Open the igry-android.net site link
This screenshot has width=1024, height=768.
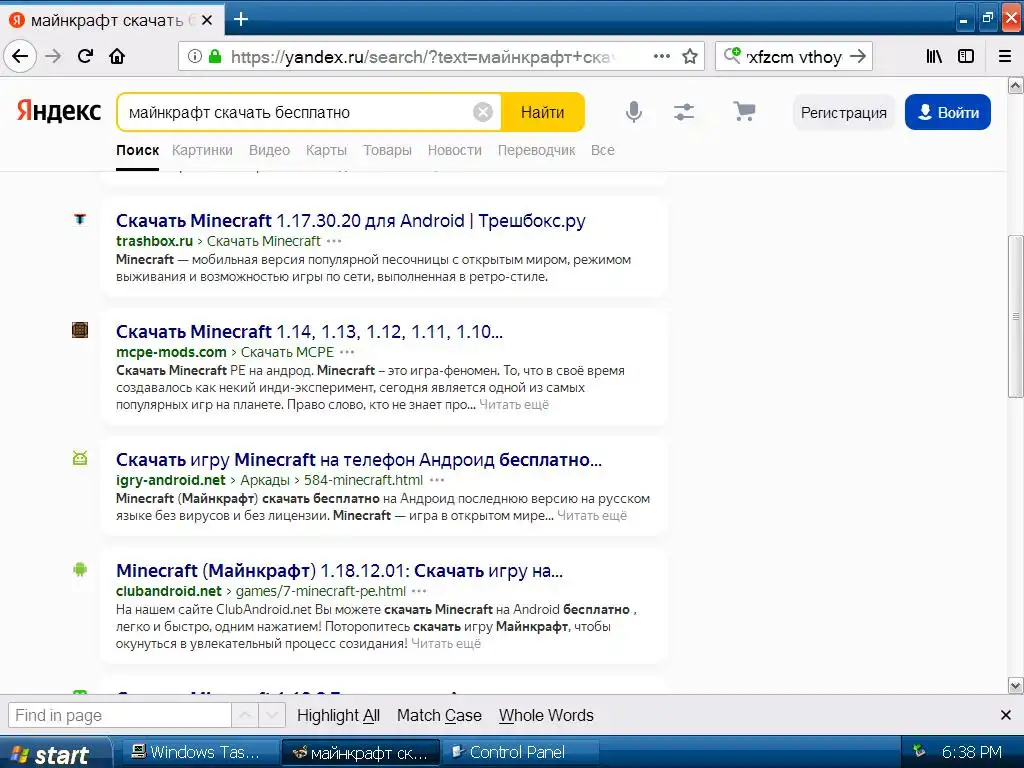pyautogui.click(x=170, y=480)
